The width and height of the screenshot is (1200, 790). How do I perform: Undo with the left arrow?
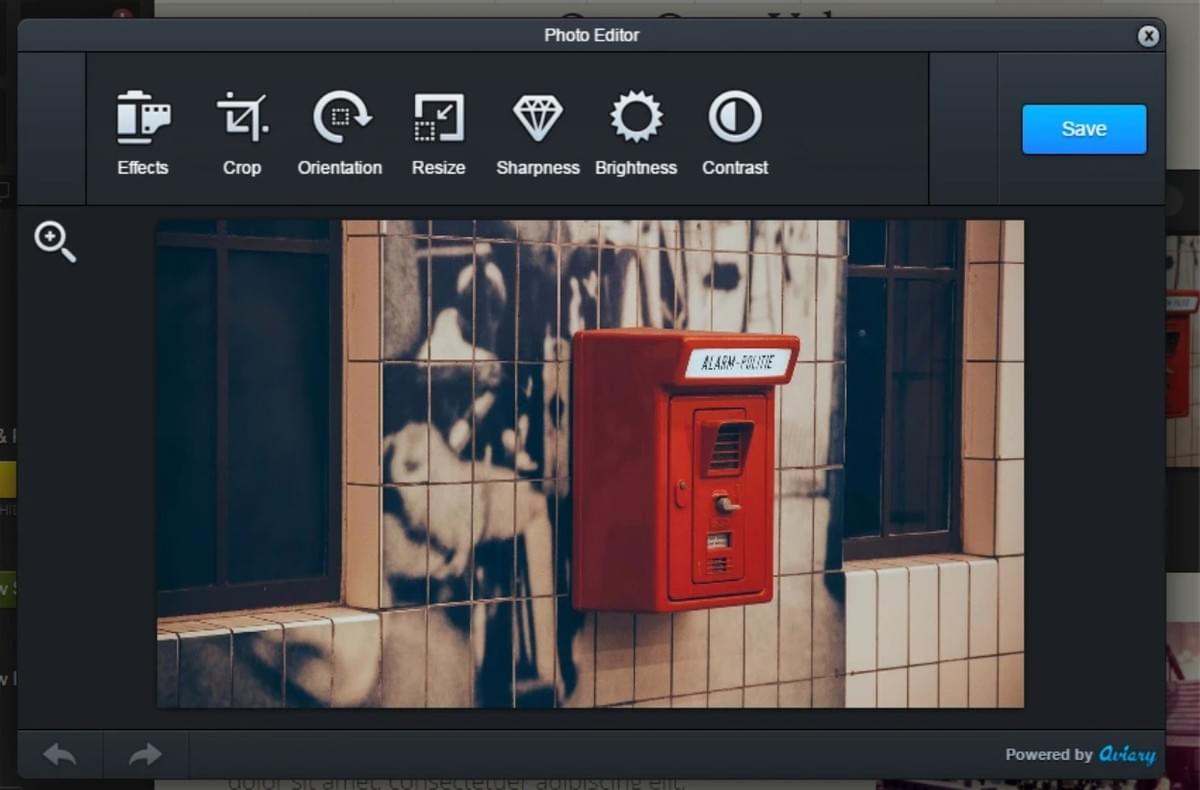[60, 754]
